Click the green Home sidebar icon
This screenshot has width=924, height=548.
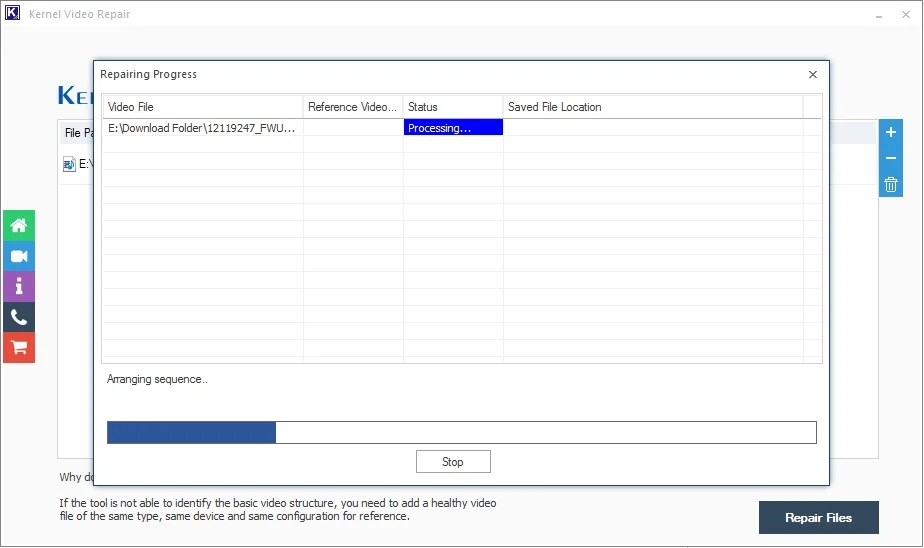pos(19,226)
